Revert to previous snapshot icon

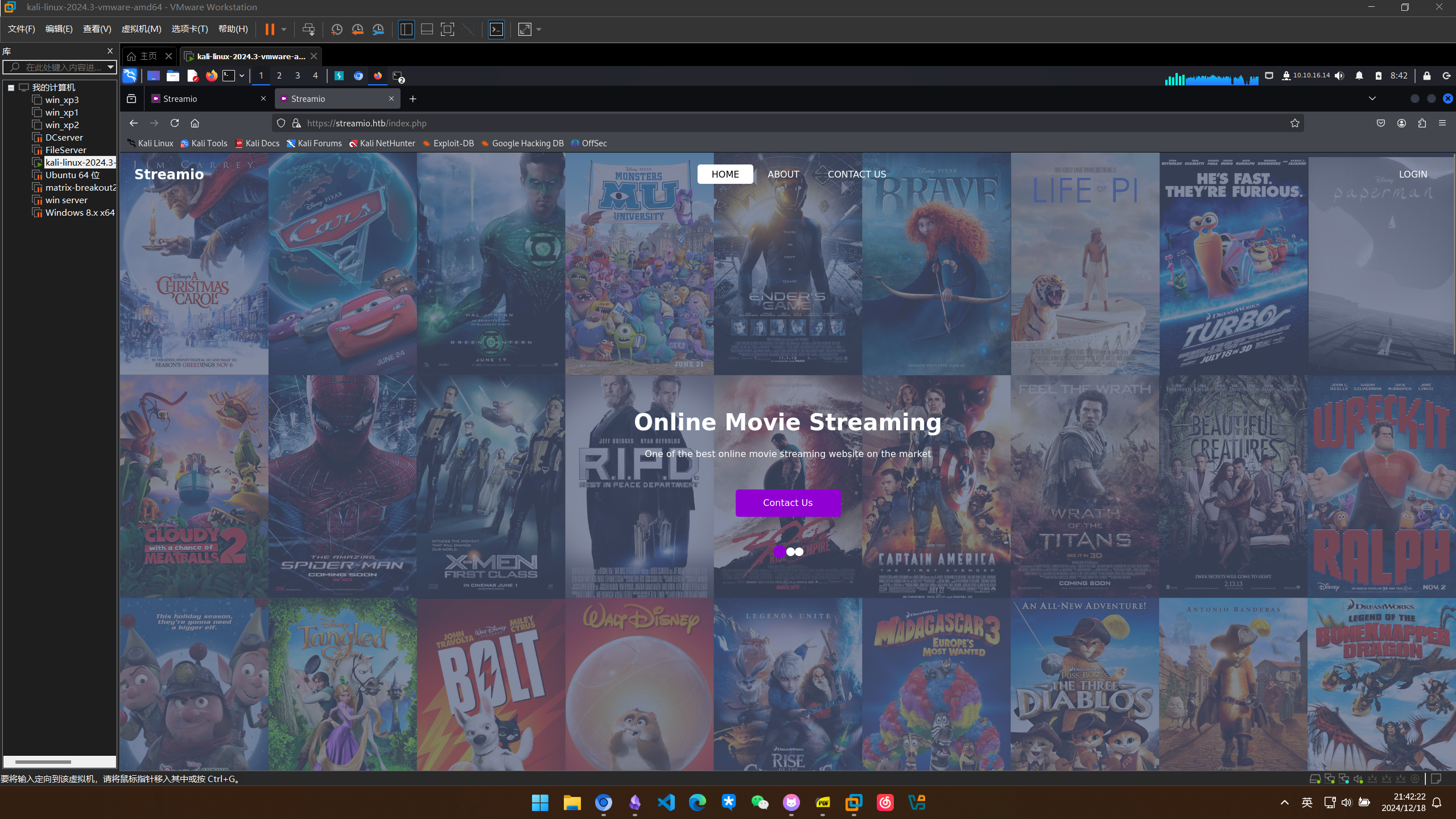(x=357, y=30)
